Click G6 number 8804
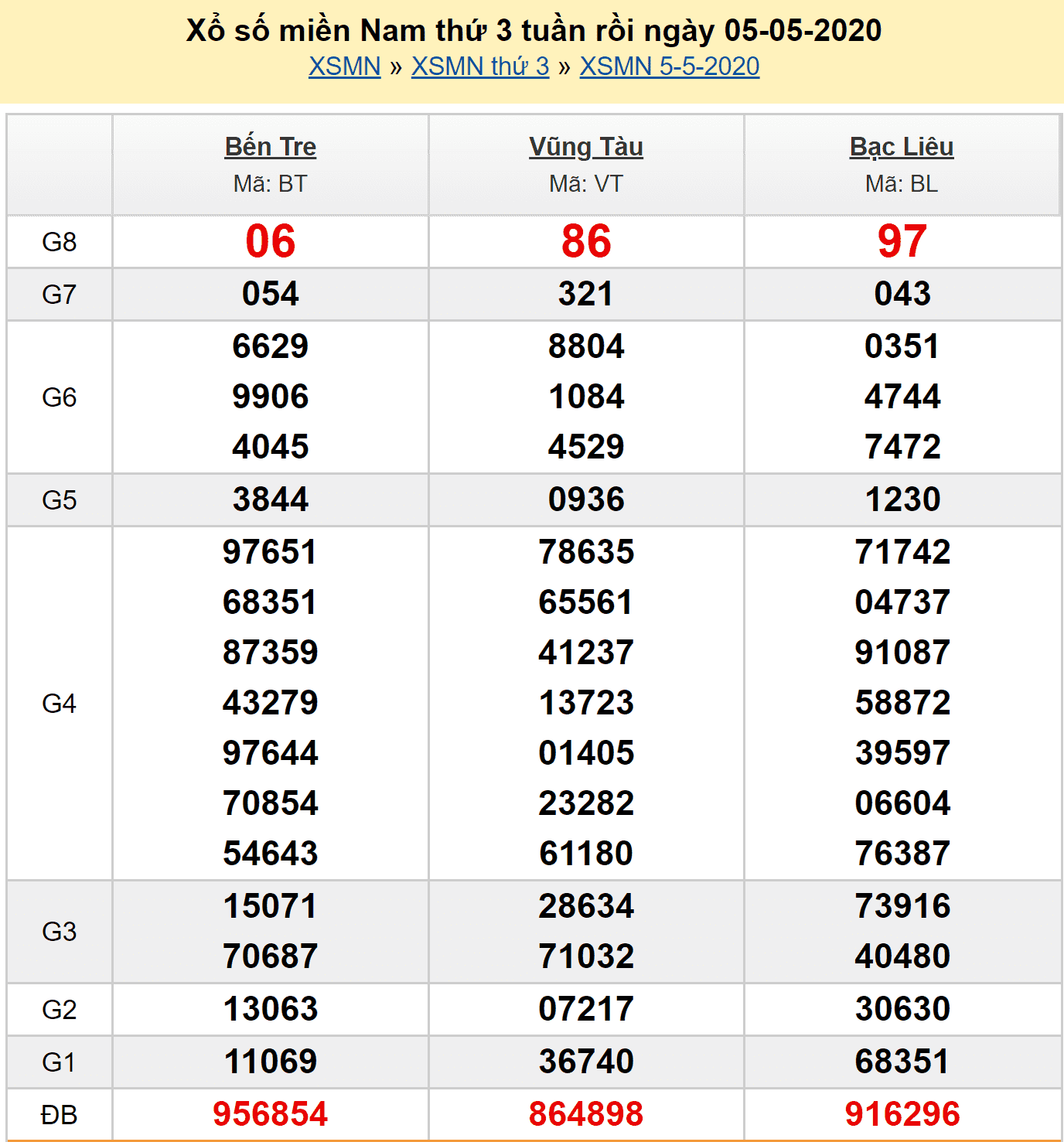 coord(586,346)
